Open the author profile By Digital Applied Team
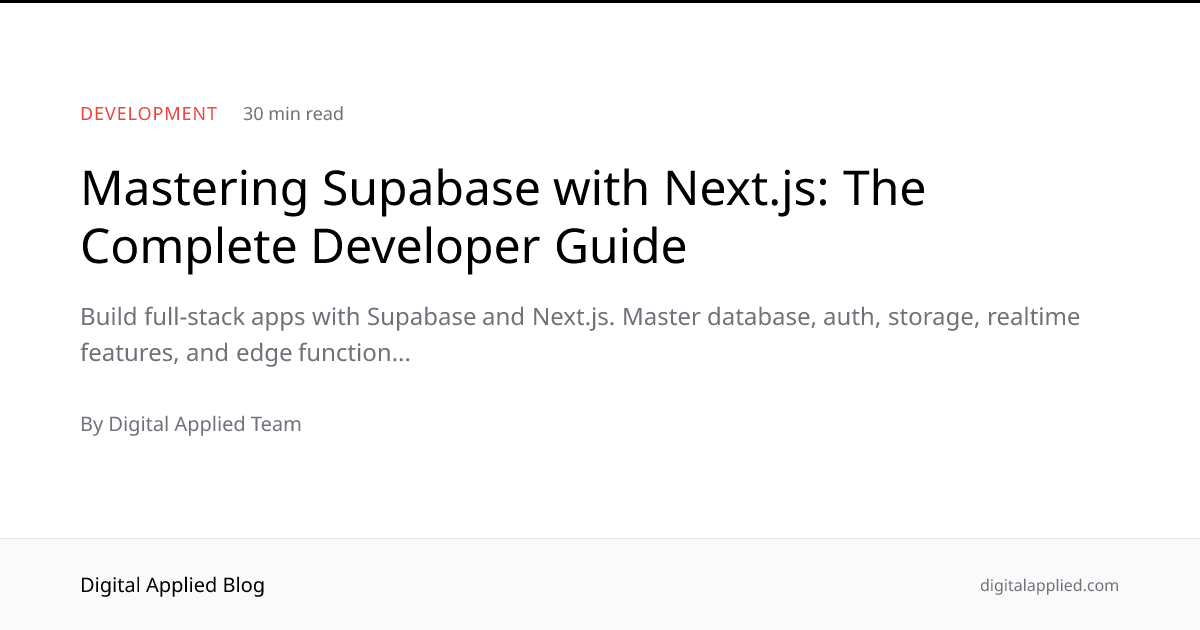The image size is (1200, 630). 190,424
